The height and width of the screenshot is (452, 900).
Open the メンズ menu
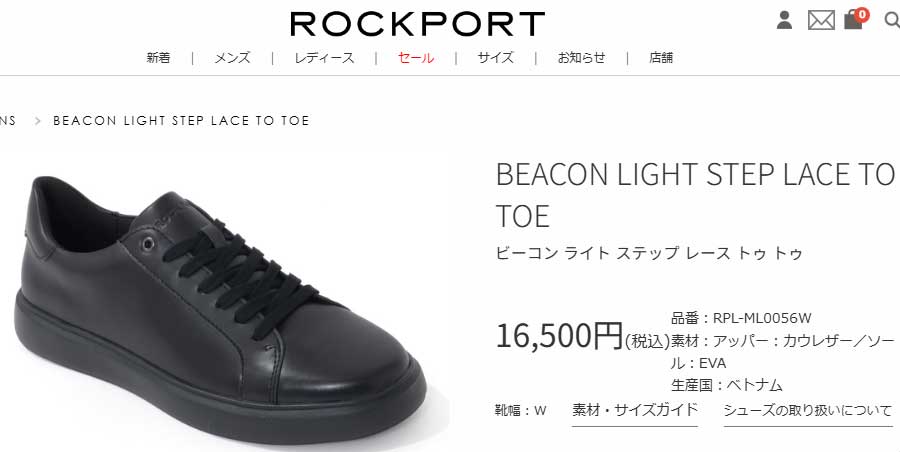point(232,58)
